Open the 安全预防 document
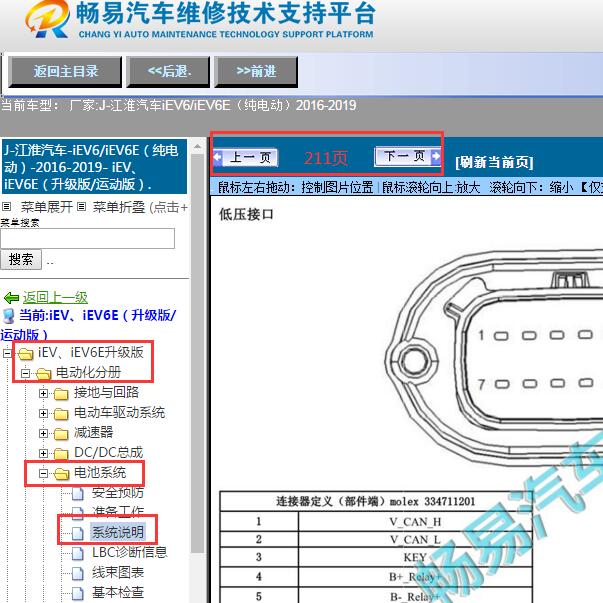The image size is (603, 603). 118,493
